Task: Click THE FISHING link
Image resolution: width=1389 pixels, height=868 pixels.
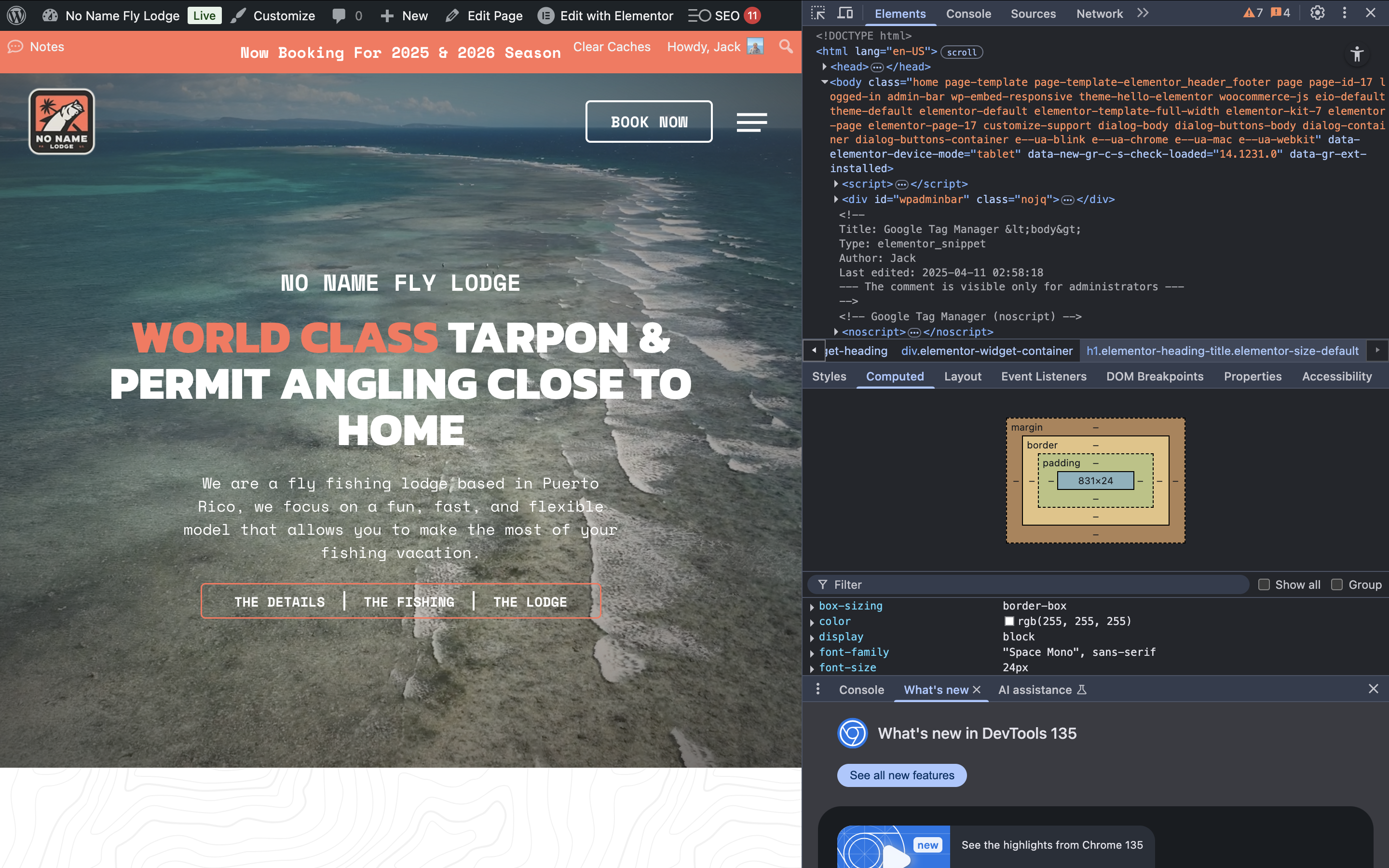Action: [409, 602]
